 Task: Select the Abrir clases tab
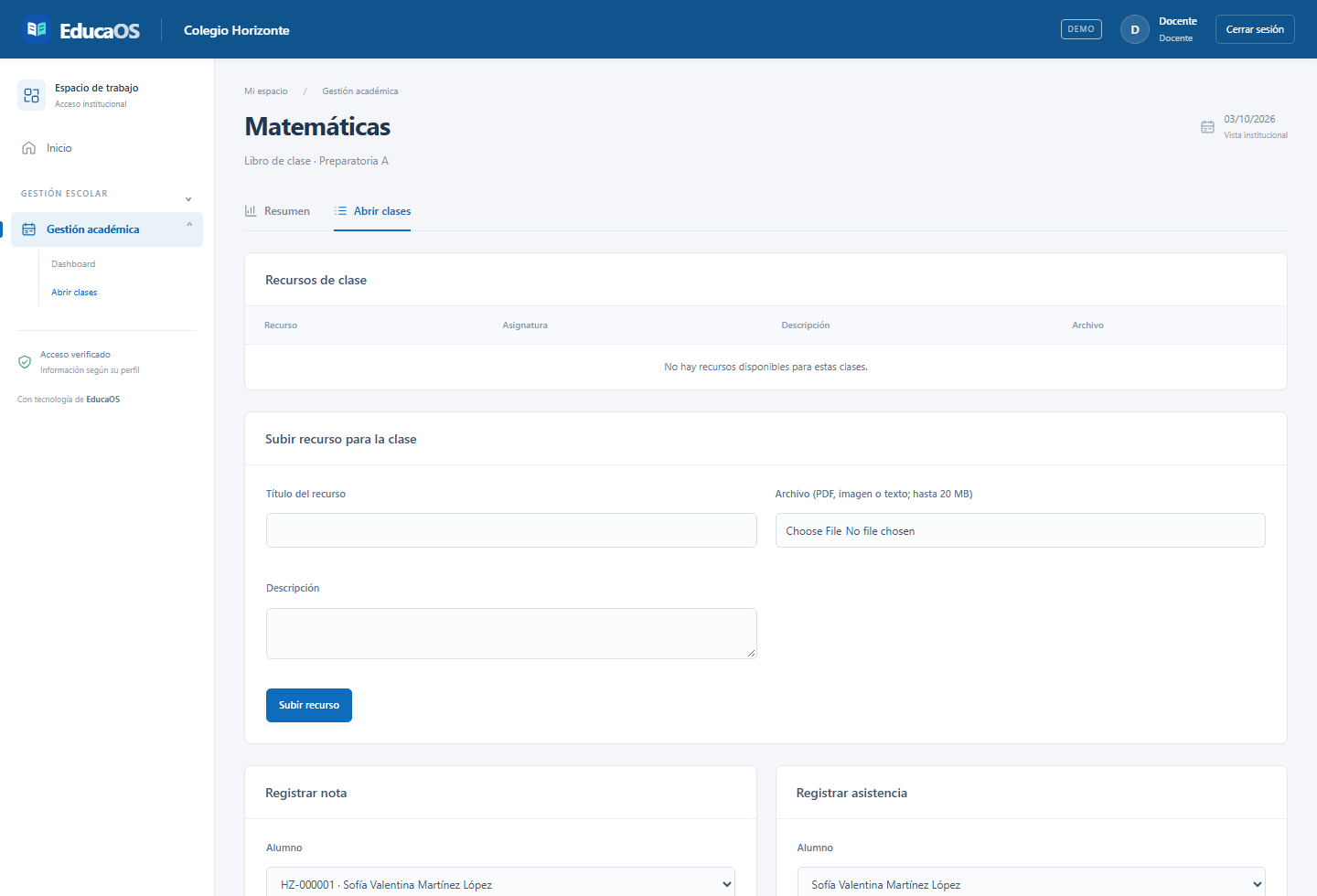372,211
